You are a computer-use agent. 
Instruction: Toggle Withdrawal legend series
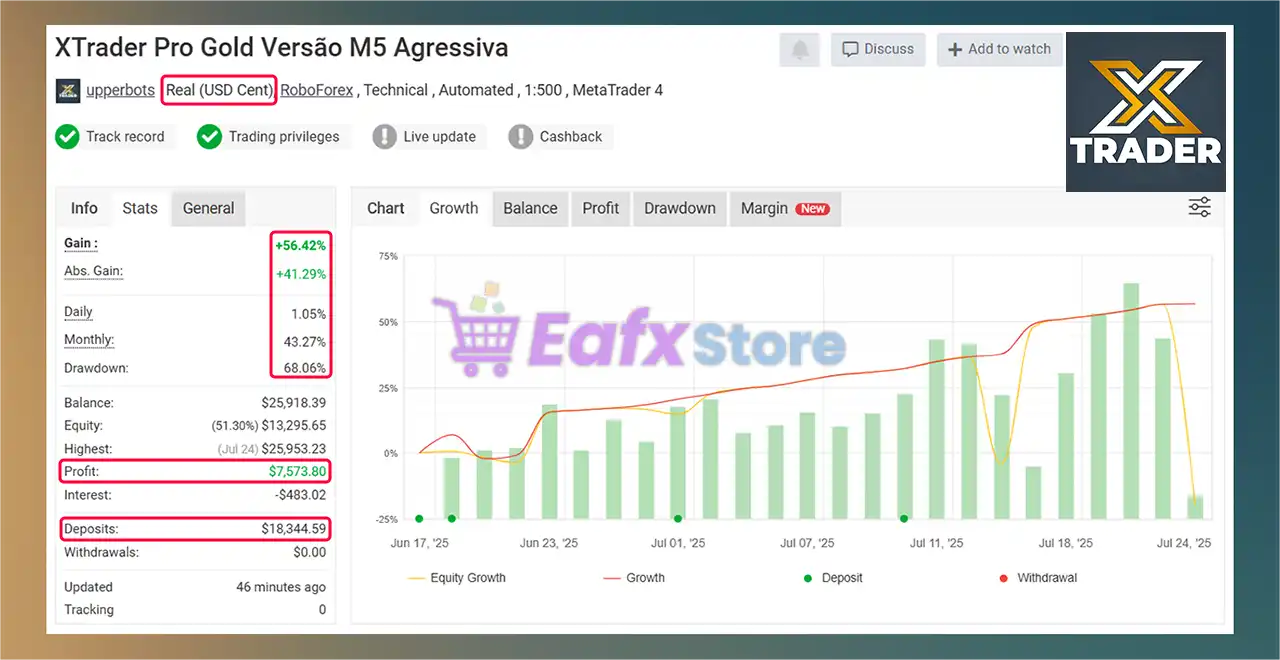[x=1038, y=578]
